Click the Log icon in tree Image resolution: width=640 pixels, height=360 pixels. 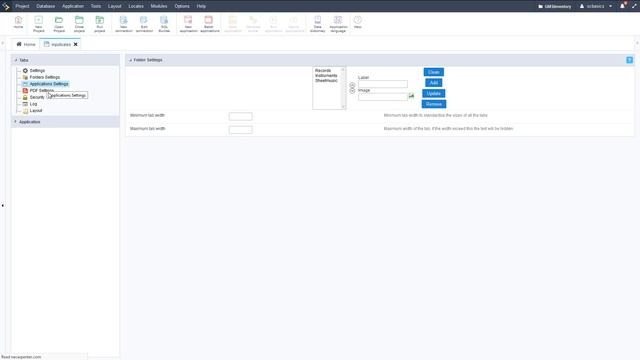[x=25, y=104]
